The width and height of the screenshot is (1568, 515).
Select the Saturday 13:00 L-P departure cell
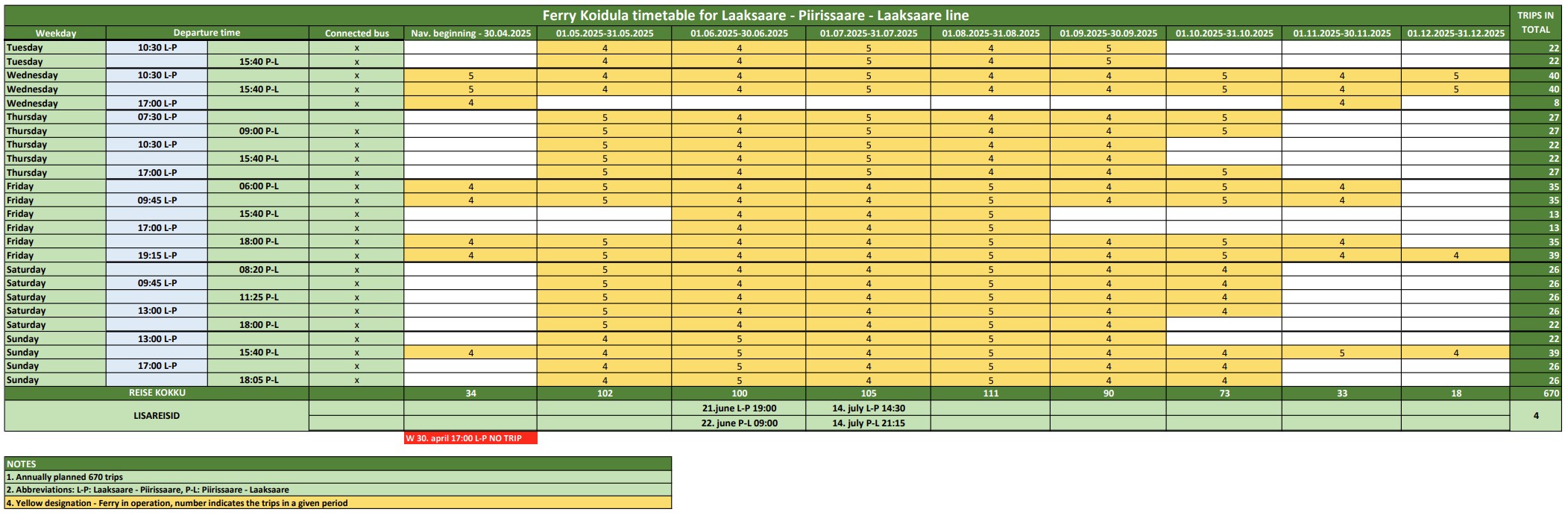pos(157,311)
